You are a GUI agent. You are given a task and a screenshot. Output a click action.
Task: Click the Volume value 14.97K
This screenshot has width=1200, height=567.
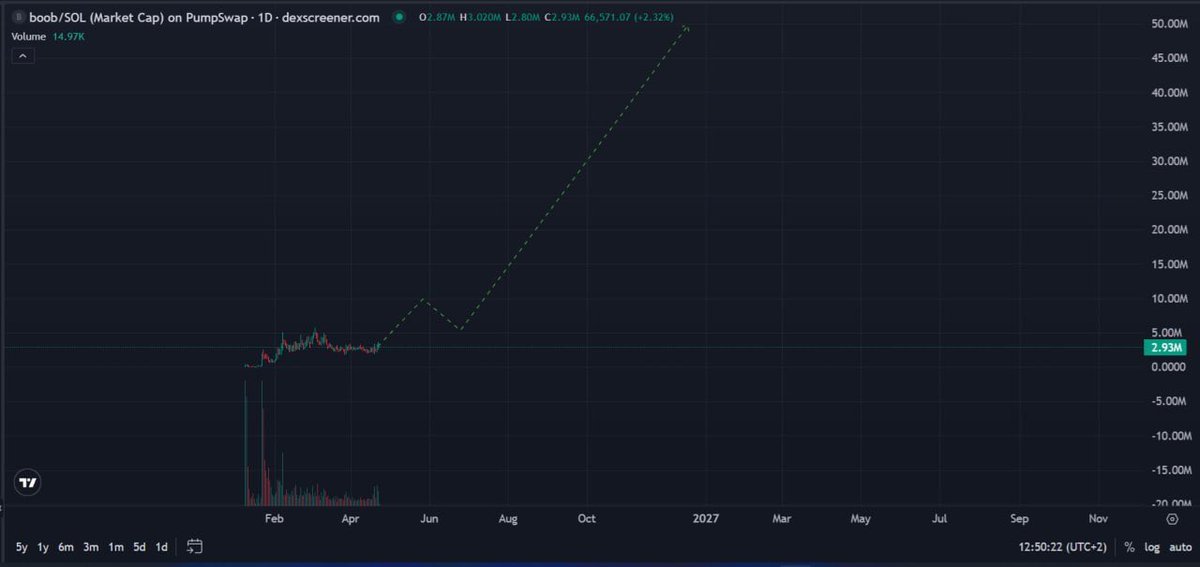pos(68,36)
